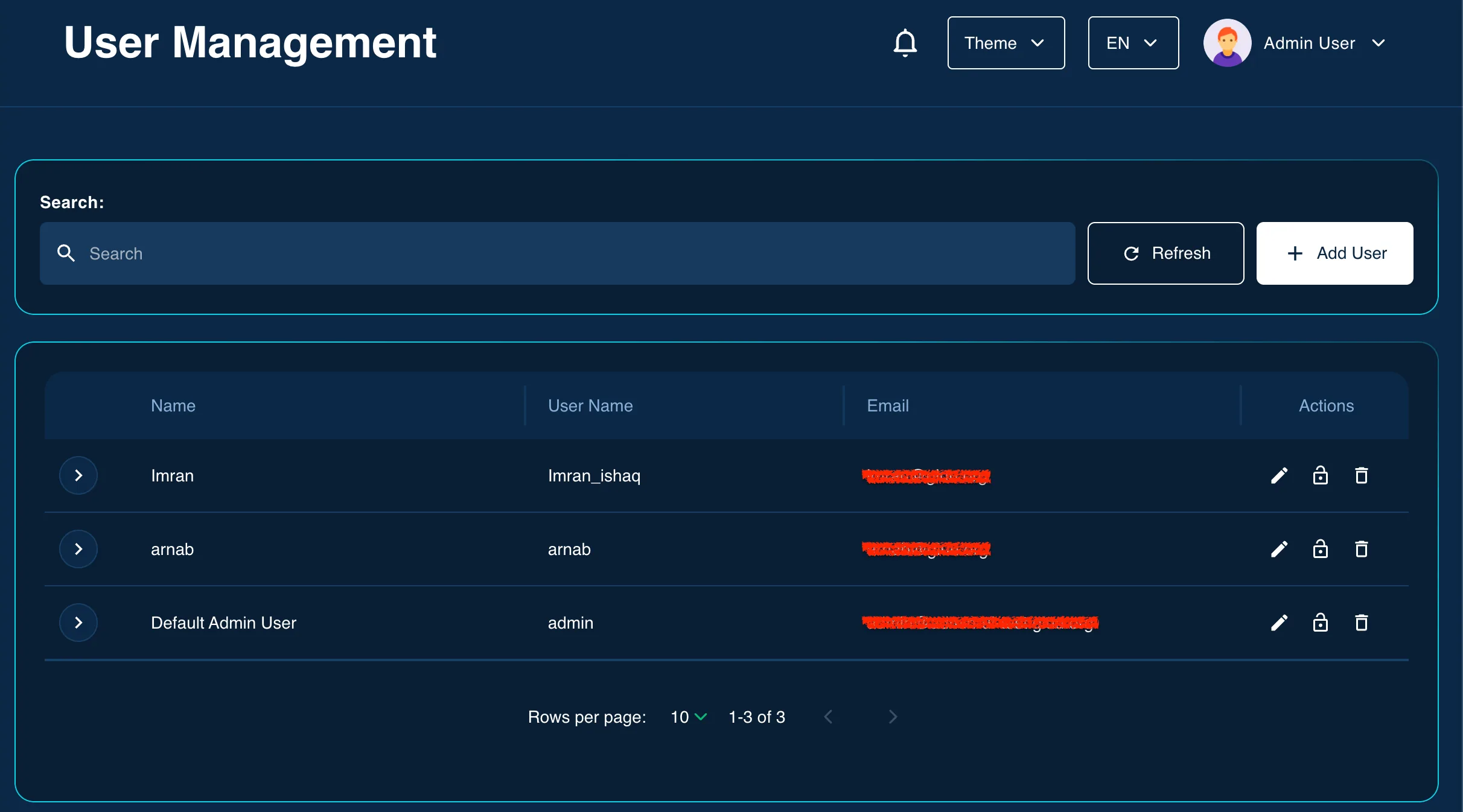
Task: Toggle lock for the arnab user
Action: [x=1320, y=549]
